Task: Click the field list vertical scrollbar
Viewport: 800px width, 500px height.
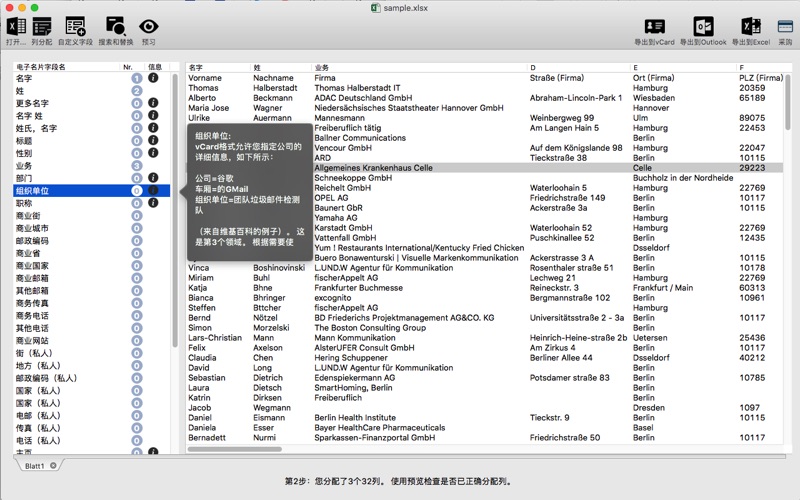Action: (176, 210)
